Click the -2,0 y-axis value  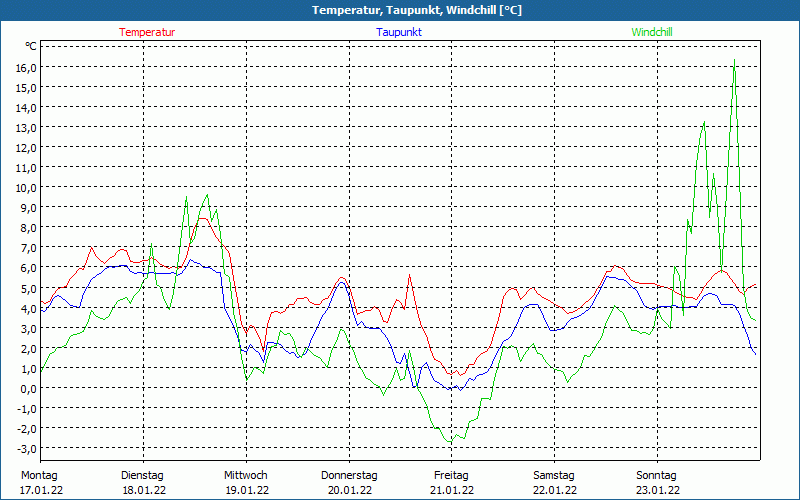coord(27,428)
